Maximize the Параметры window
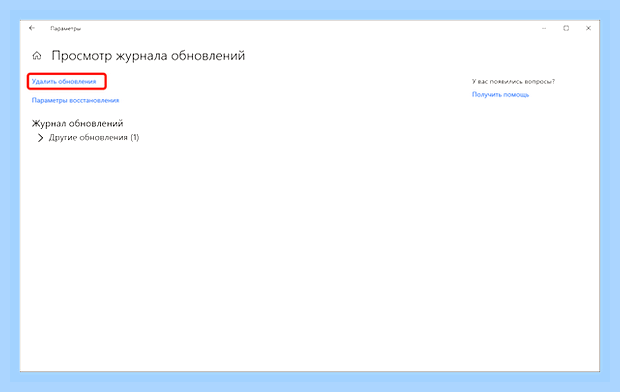The height and width of the screenshot is (392, 620). 566,28
